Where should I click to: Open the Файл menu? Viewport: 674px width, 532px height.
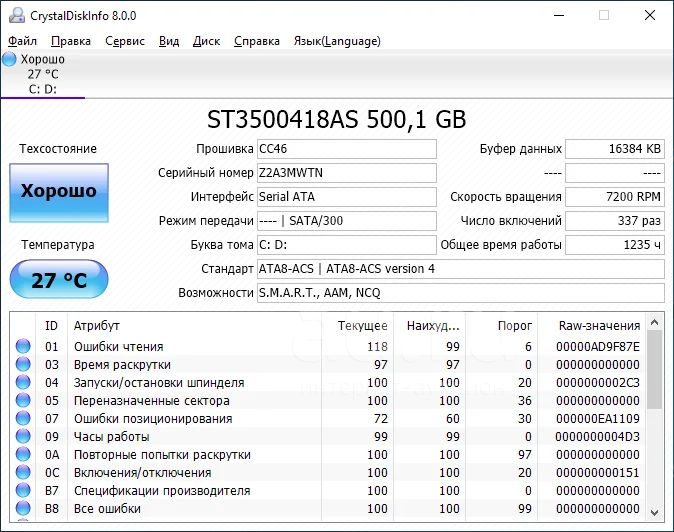point(22,41)
